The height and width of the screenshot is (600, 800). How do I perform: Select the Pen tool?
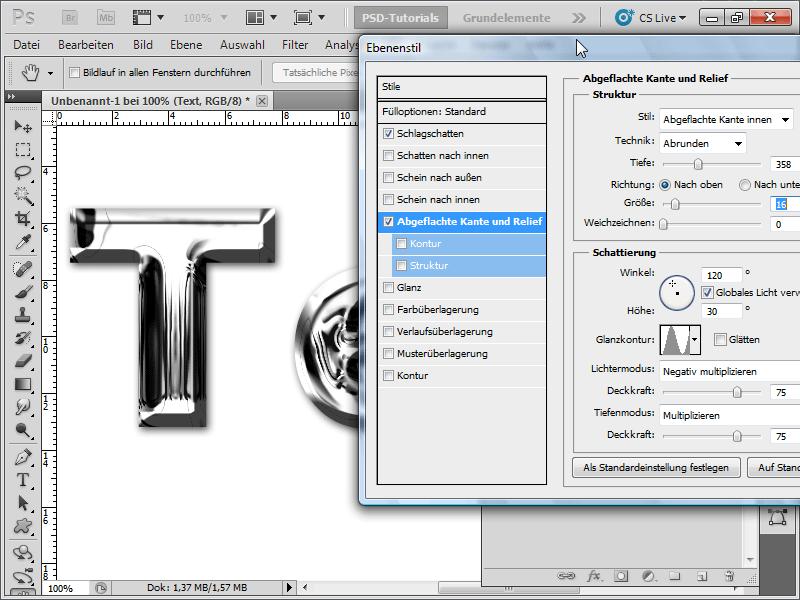click(23, 457)
